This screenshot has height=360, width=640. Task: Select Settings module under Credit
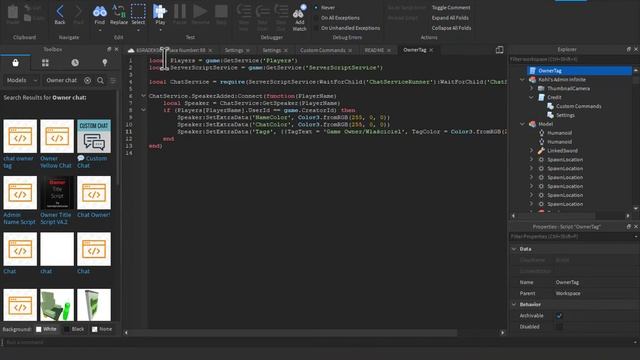pyautogui.click(x=565, y=116)
